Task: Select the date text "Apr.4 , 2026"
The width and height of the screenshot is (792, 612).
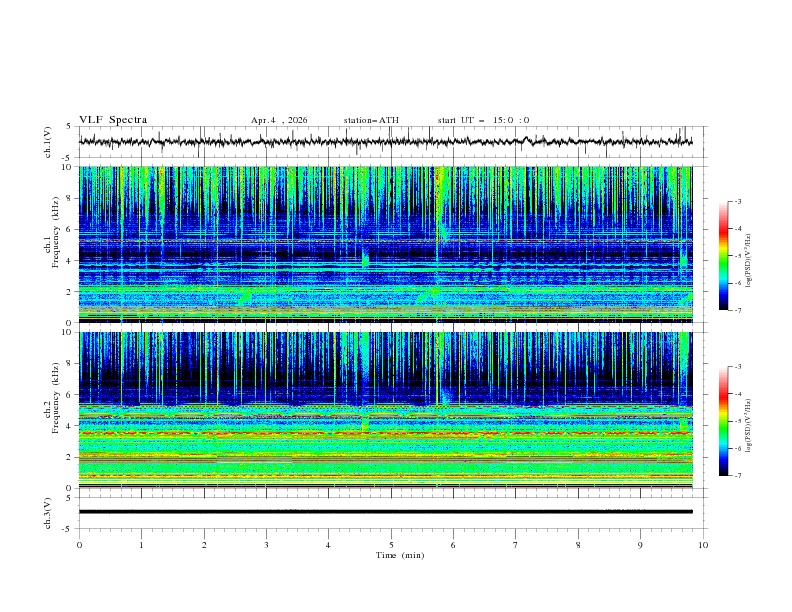Action: point(279,120)
